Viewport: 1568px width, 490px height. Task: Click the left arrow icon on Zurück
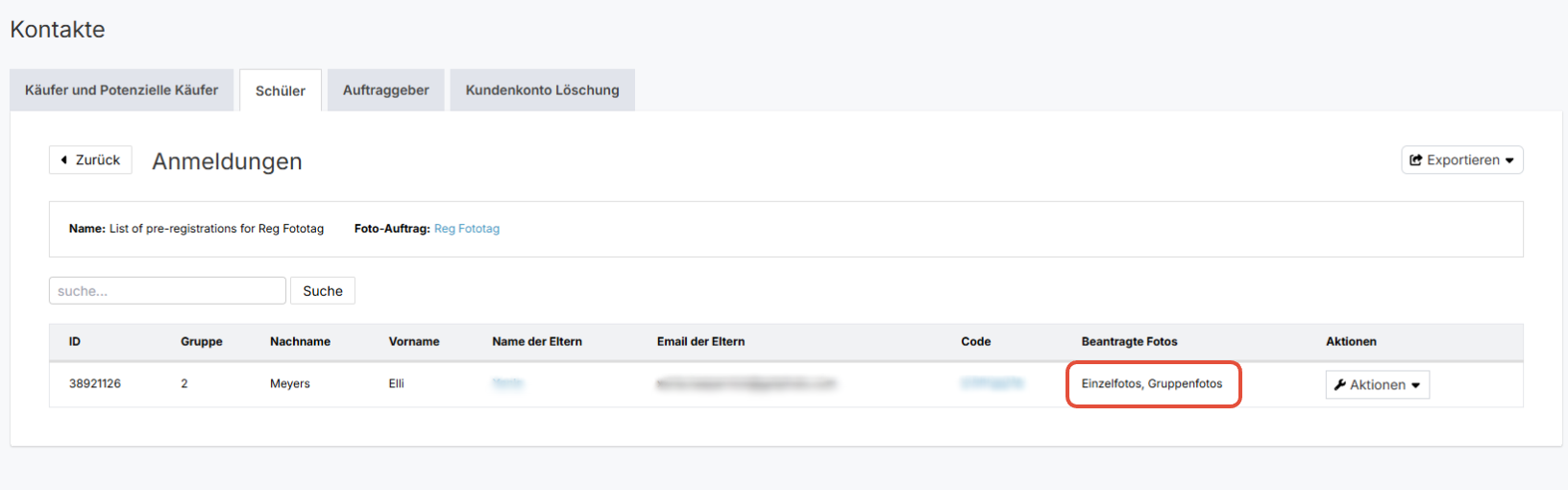pyautogui.click(x=64, y=159)
